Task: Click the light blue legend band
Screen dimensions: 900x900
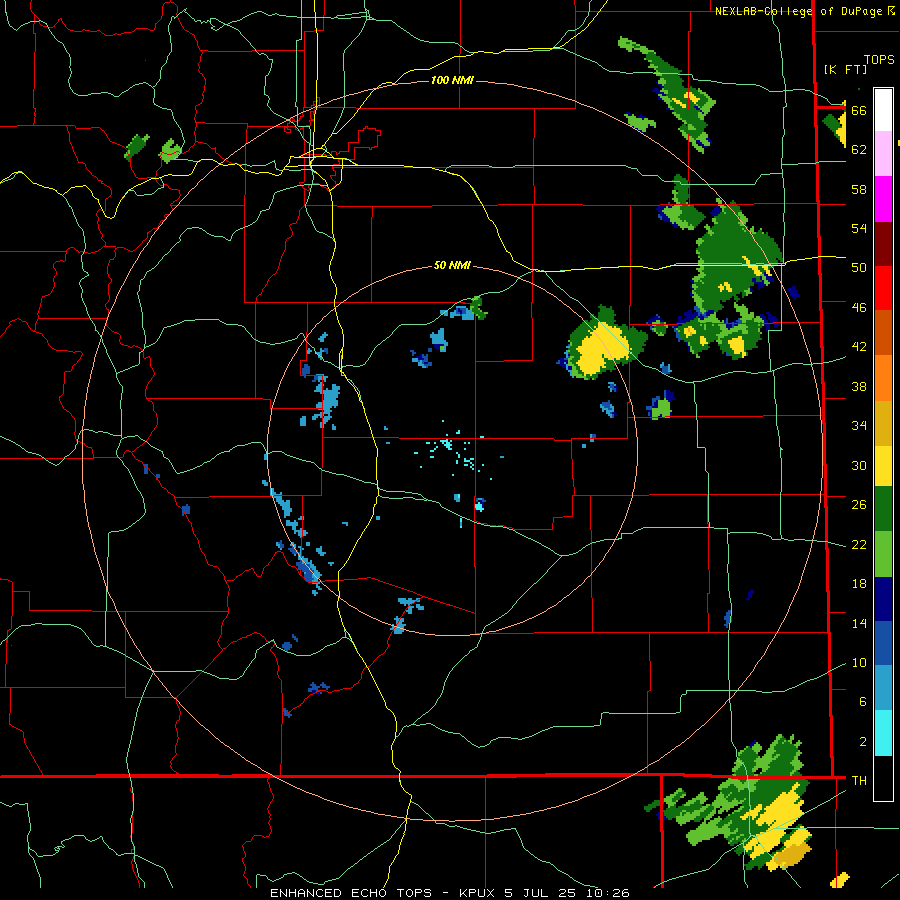Action: click(x=883, y=688)
